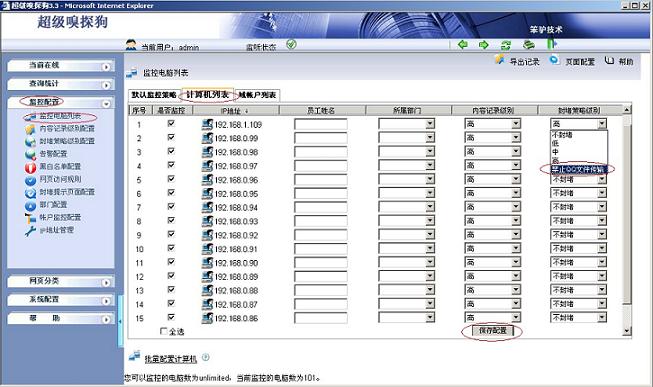Open 黑白名单配置 red icon in sidebar
This screenshot has width=653, height=387.
[x=30, y=167]
